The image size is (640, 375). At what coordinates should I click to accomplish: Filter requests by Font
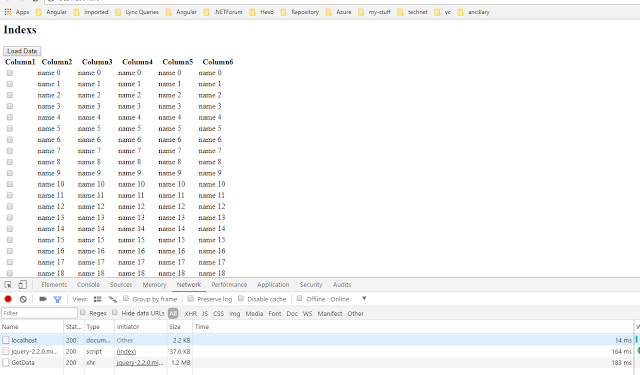click(x=275, y=314)
